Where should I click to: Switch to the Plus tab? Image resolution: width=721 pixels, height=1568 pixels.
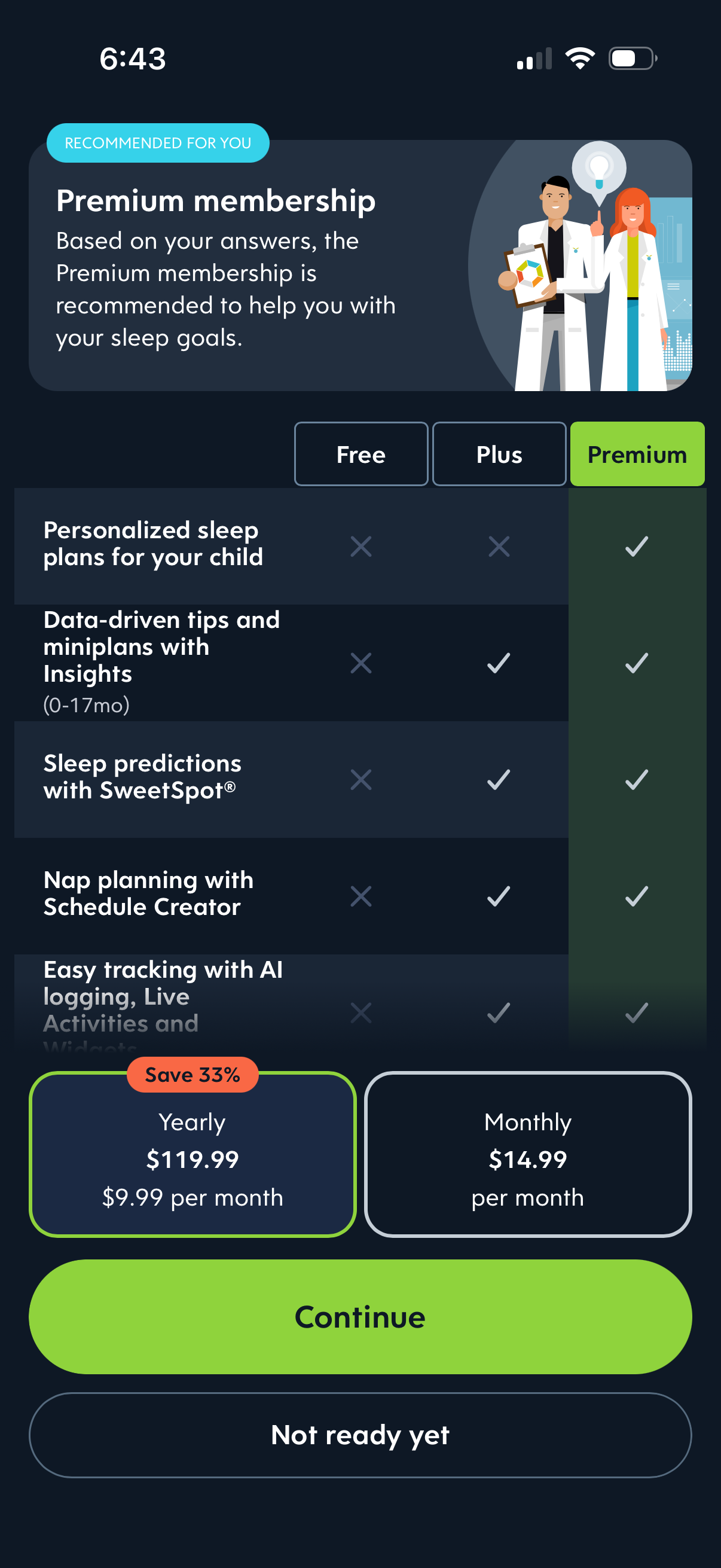pyautogui.click(x=499, y=453)
